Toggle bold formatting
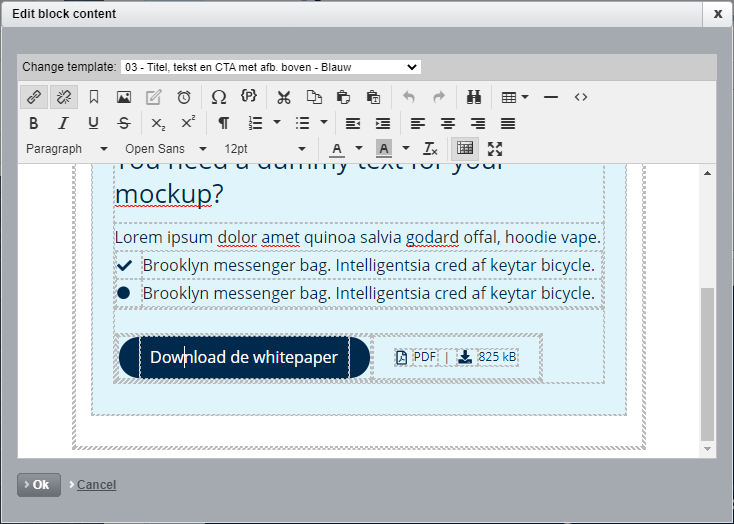This screenshot has width=734, height=524. (33, 123)
